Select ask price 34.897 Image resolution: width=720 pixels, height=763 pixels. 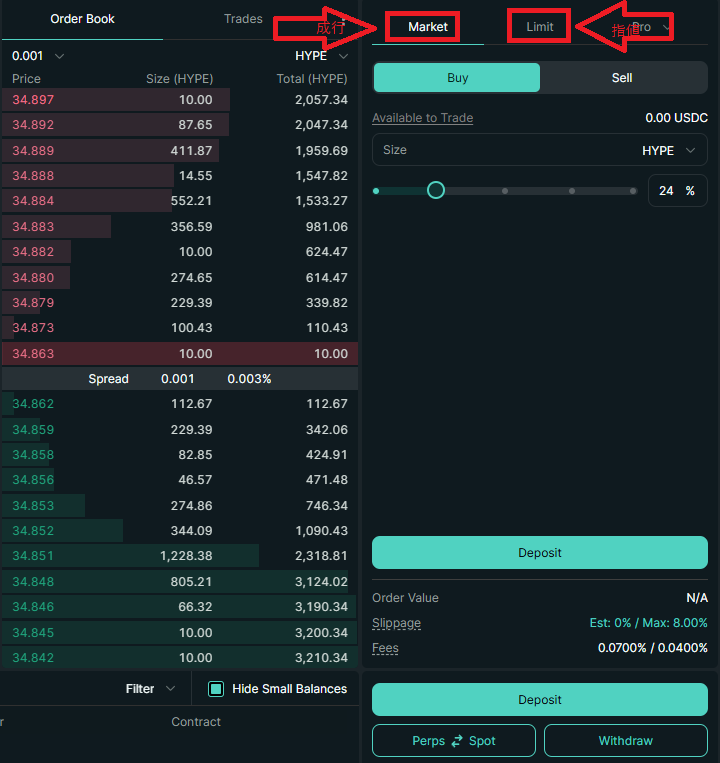(x=33, y=100)
